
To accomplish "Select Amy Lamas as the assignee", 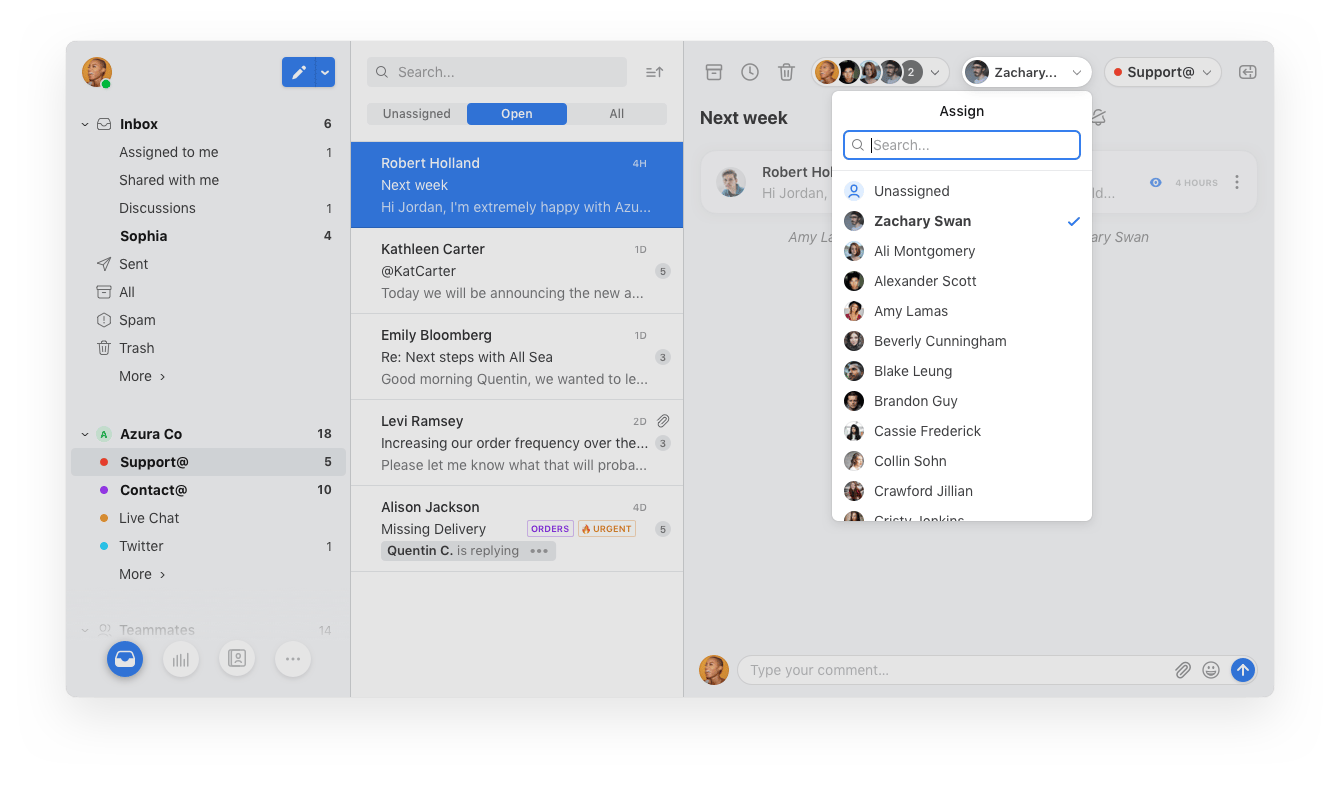I will click(x=910, y=310).
